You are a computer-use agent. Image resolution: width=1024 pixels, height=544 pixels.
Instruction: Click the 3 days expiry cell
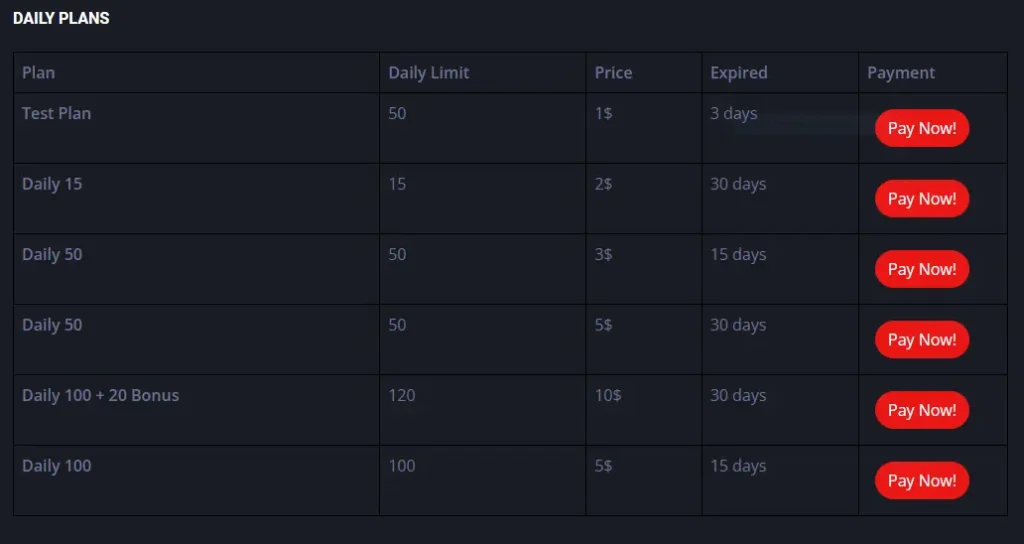click(733, 114)
